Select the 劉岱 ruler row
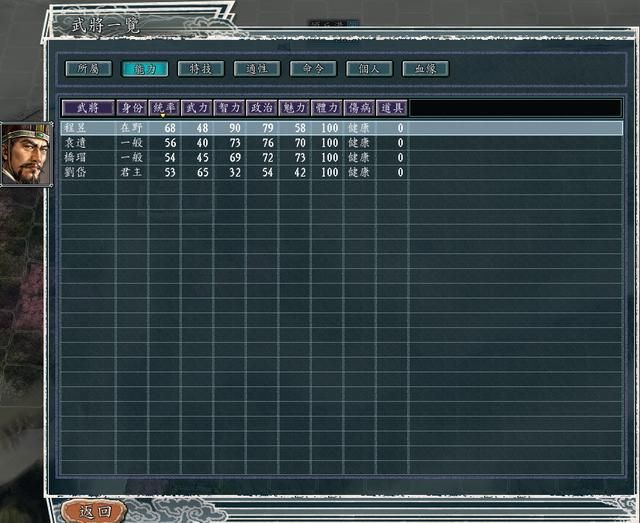 pyautogui.click(x=342, y=172)
